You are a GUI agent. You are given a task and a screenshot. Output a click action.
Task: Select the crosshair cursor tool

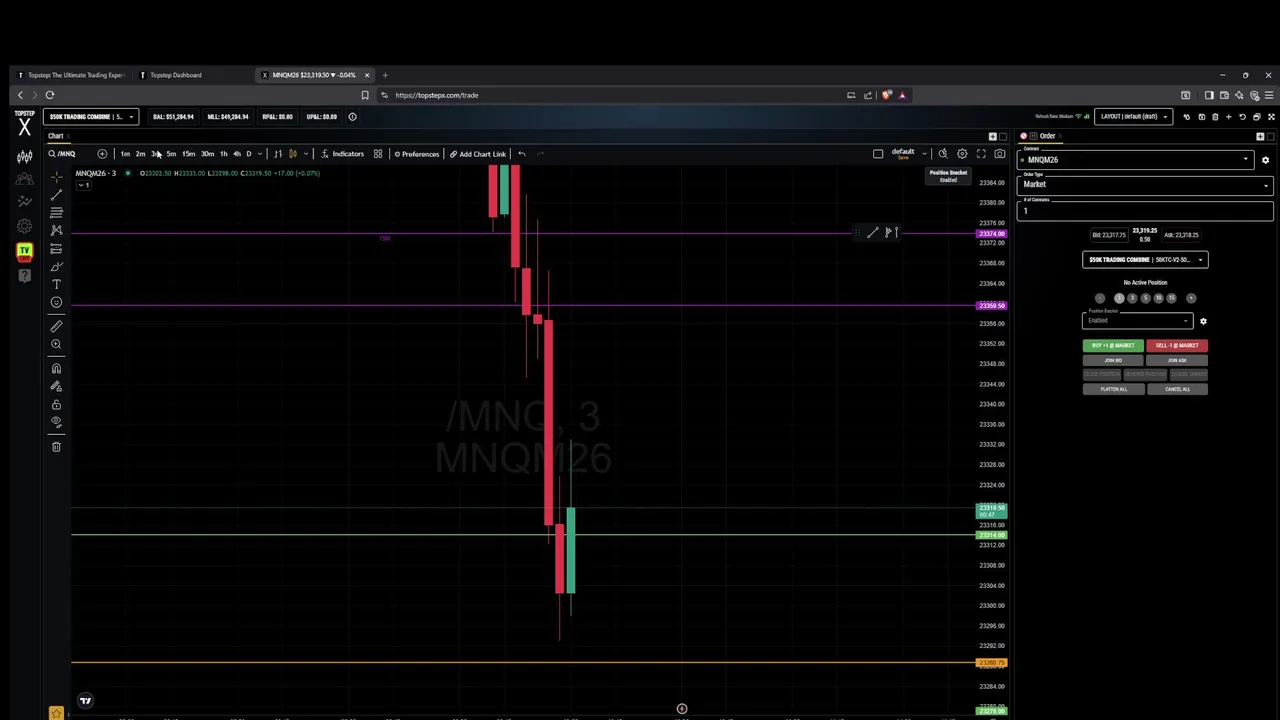point(56,177)
